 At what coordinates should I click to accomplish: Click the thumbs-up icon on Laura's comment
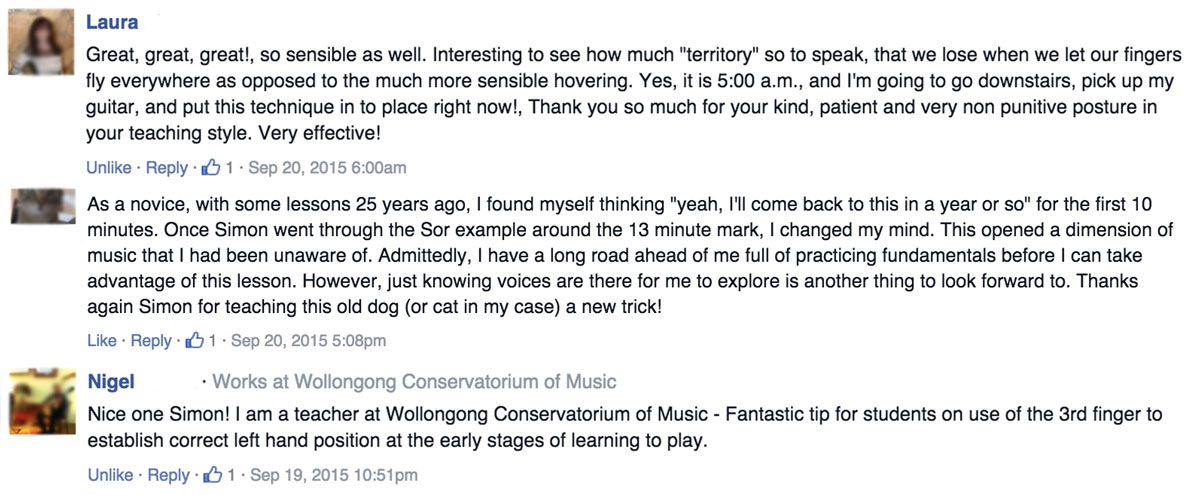tap(211, 167)
